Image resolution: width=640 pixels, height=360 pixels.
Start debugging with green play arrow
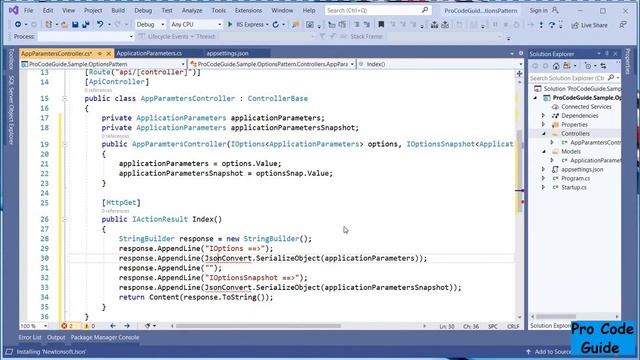click(230, 24)
